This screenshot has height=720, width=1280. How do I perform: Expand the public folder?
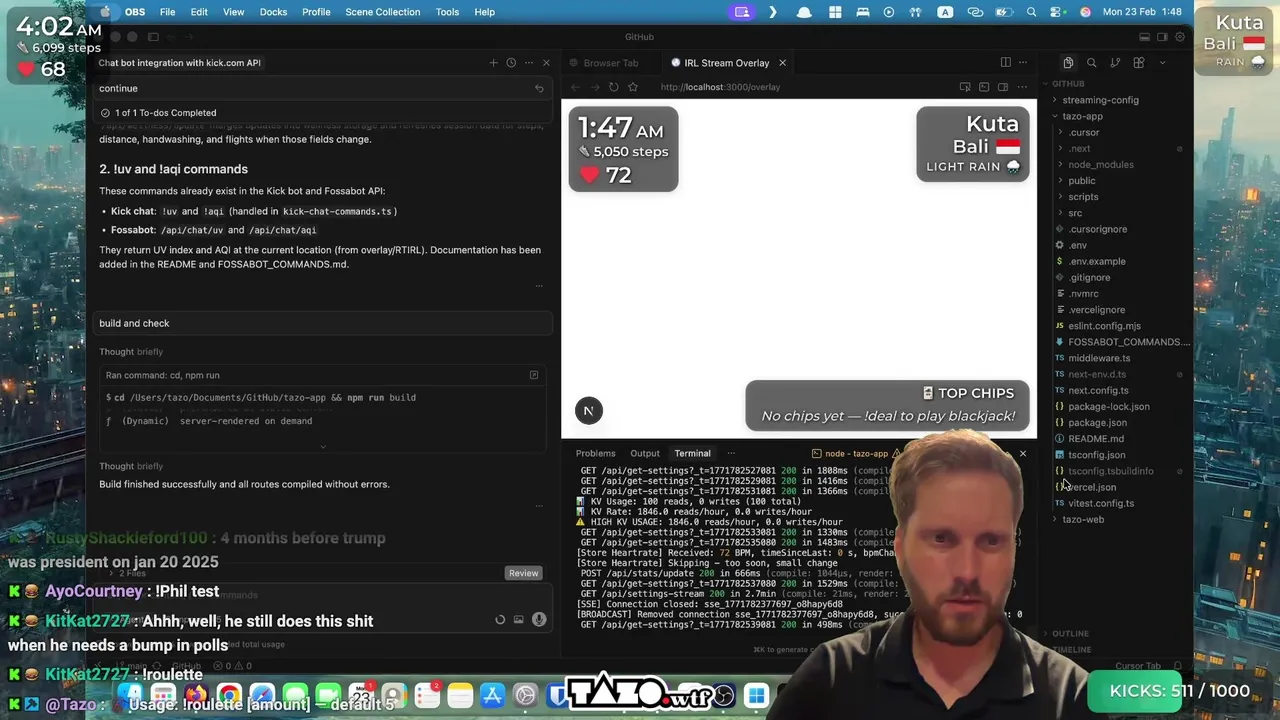coord(1081,181)
